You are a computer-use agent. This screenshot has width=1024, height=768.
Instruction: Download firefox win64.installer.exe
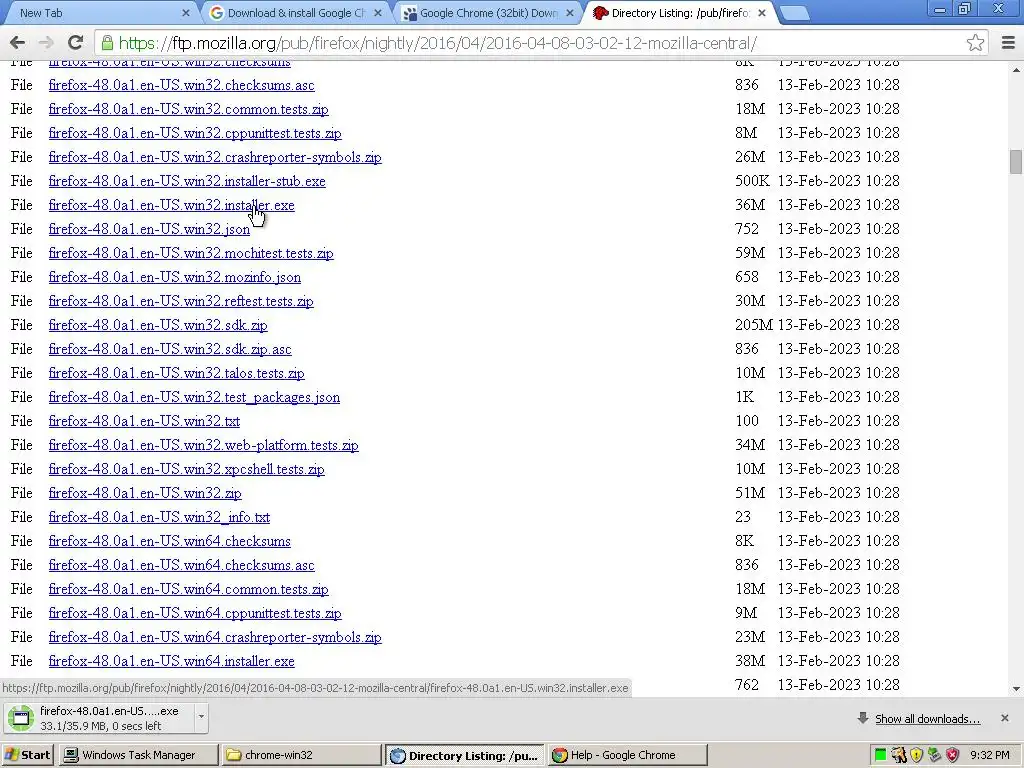pyautogui.click(x=172, y=662)
